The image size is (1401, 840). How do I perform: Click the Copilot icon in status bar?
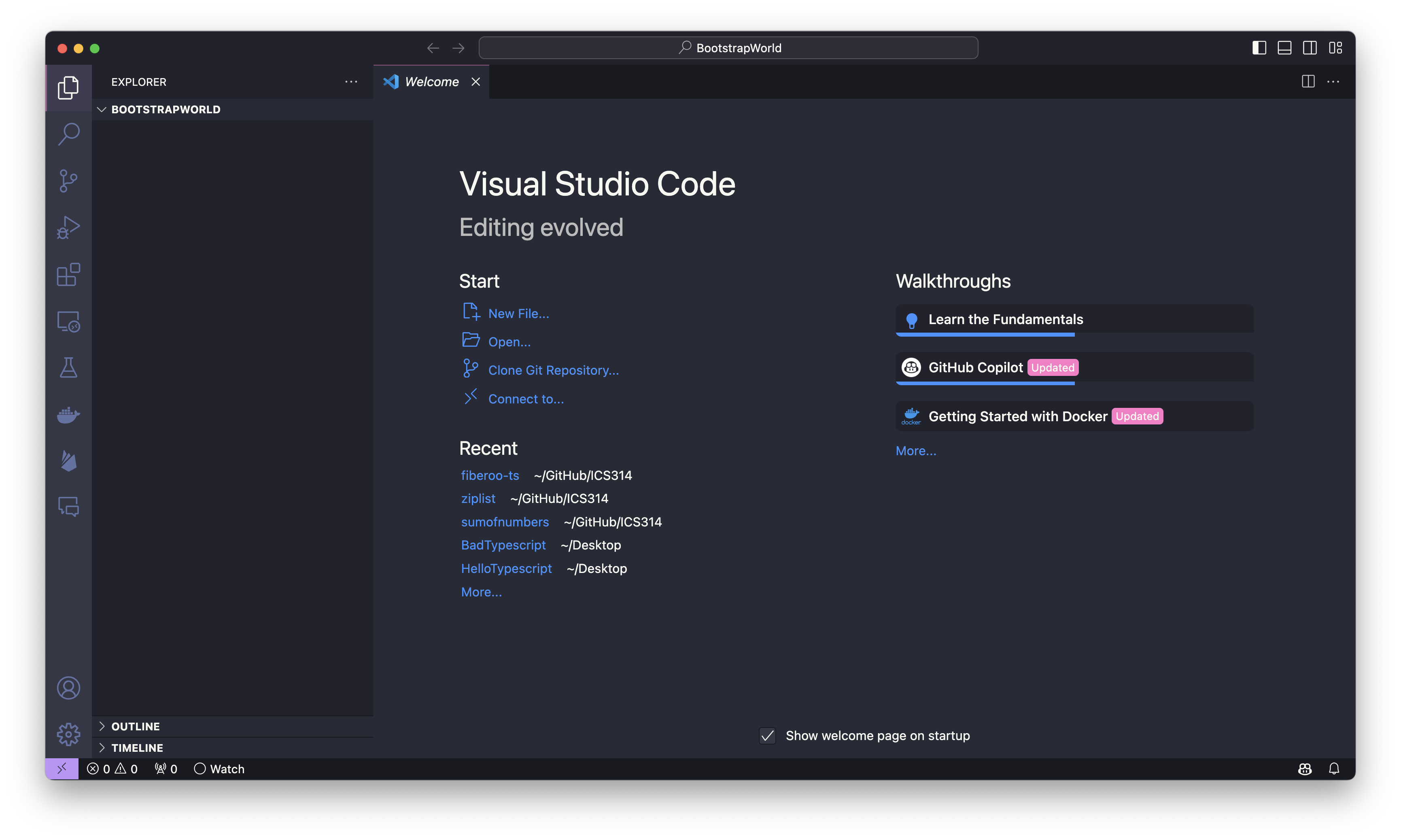[x=1305, y=769]
